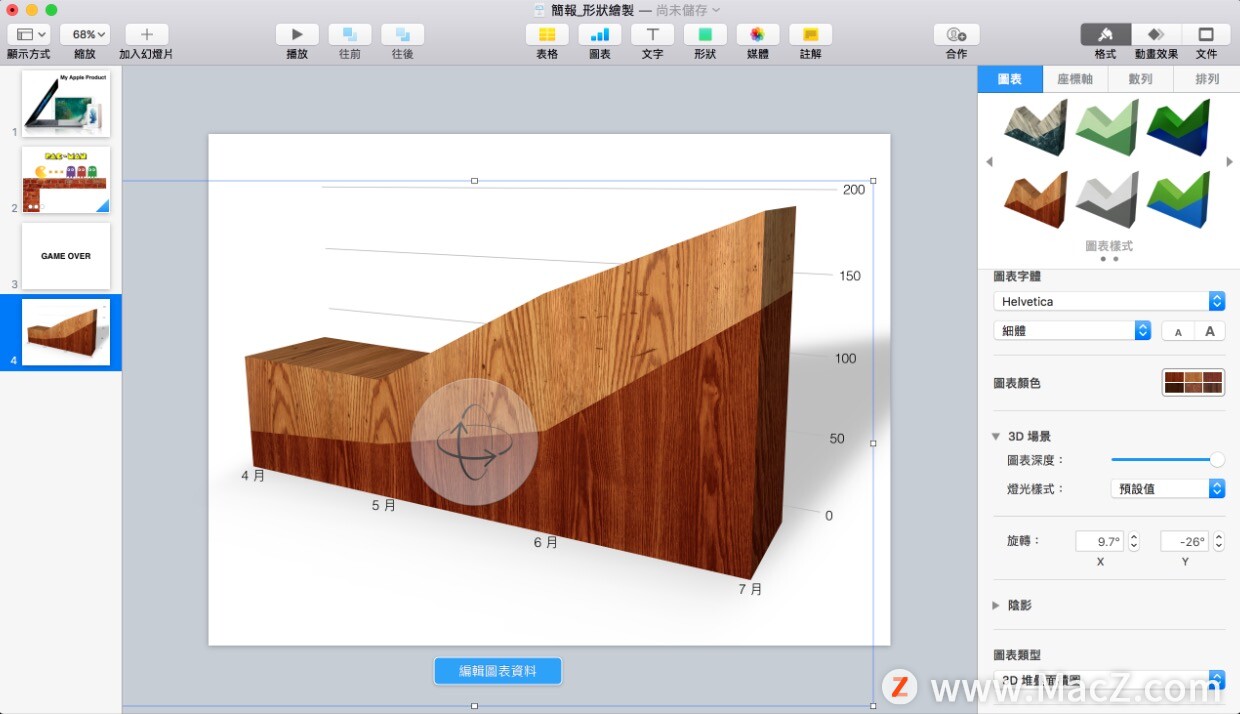Click the 50 value axis label
This screenshot has width=1240, height=714.
pos(837,438)
